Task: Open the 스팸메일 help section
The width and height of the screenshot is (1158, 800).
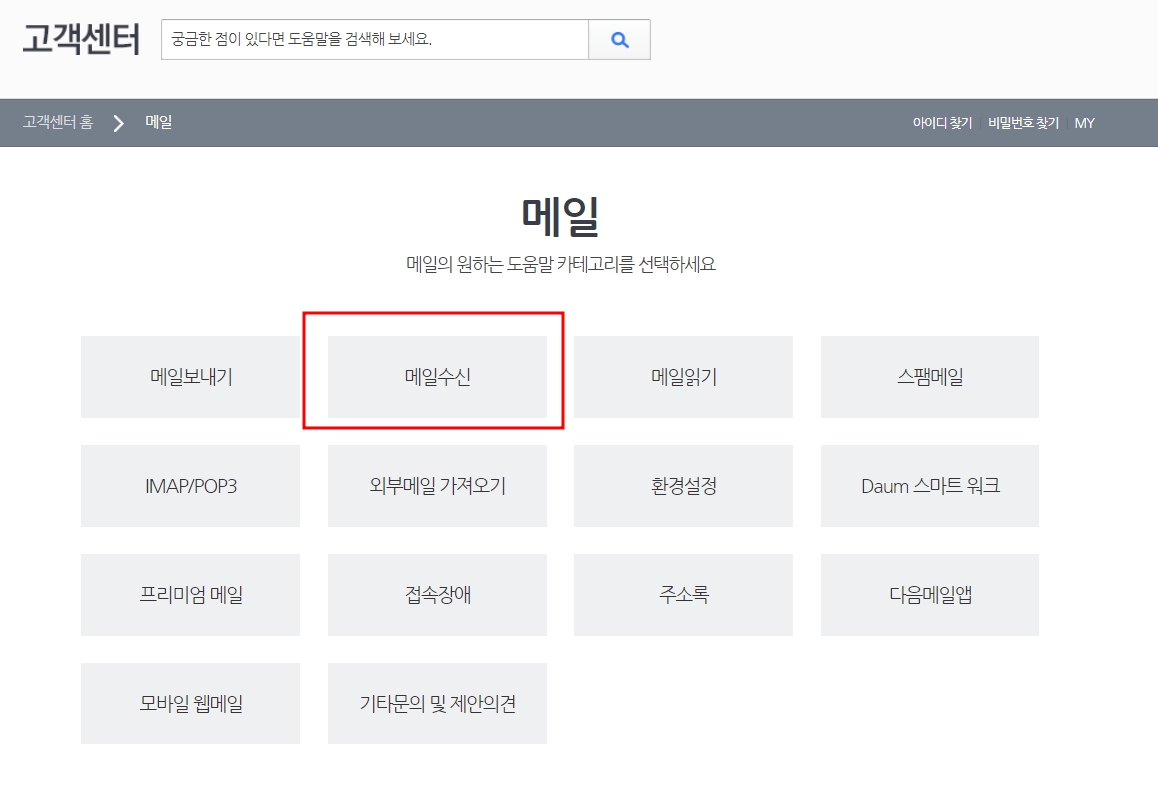Action: point(929,377)
